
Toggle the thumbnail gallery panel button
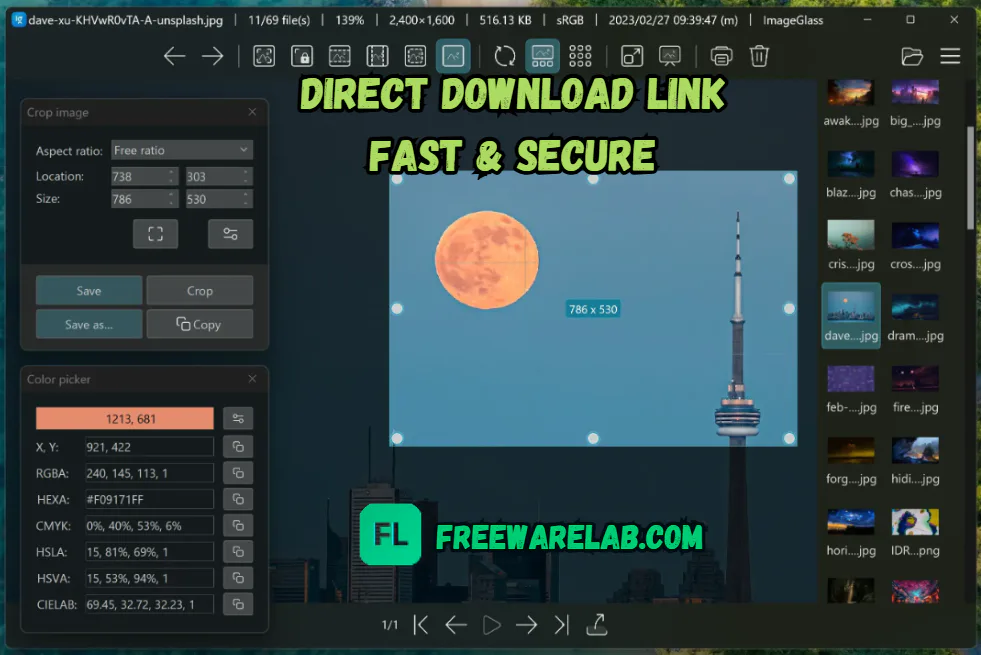point(542,56)
